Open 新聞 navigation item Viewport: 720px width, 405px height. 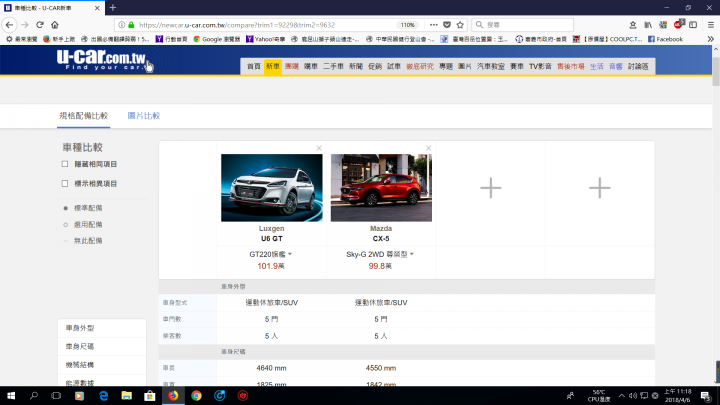click(x=356, y=66)
